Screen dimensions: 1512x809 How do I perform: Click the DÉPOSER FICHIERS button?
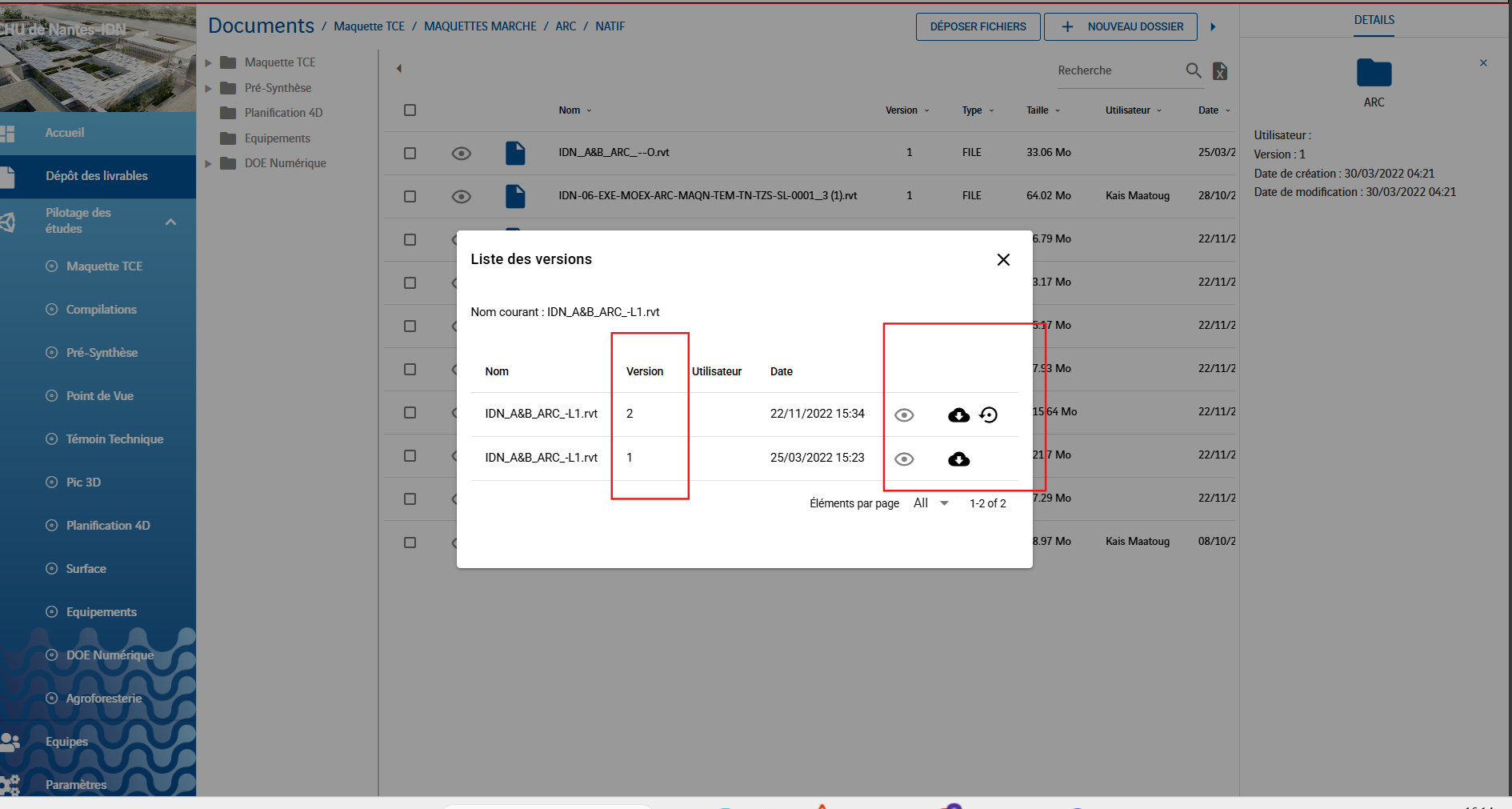(978, 26)
